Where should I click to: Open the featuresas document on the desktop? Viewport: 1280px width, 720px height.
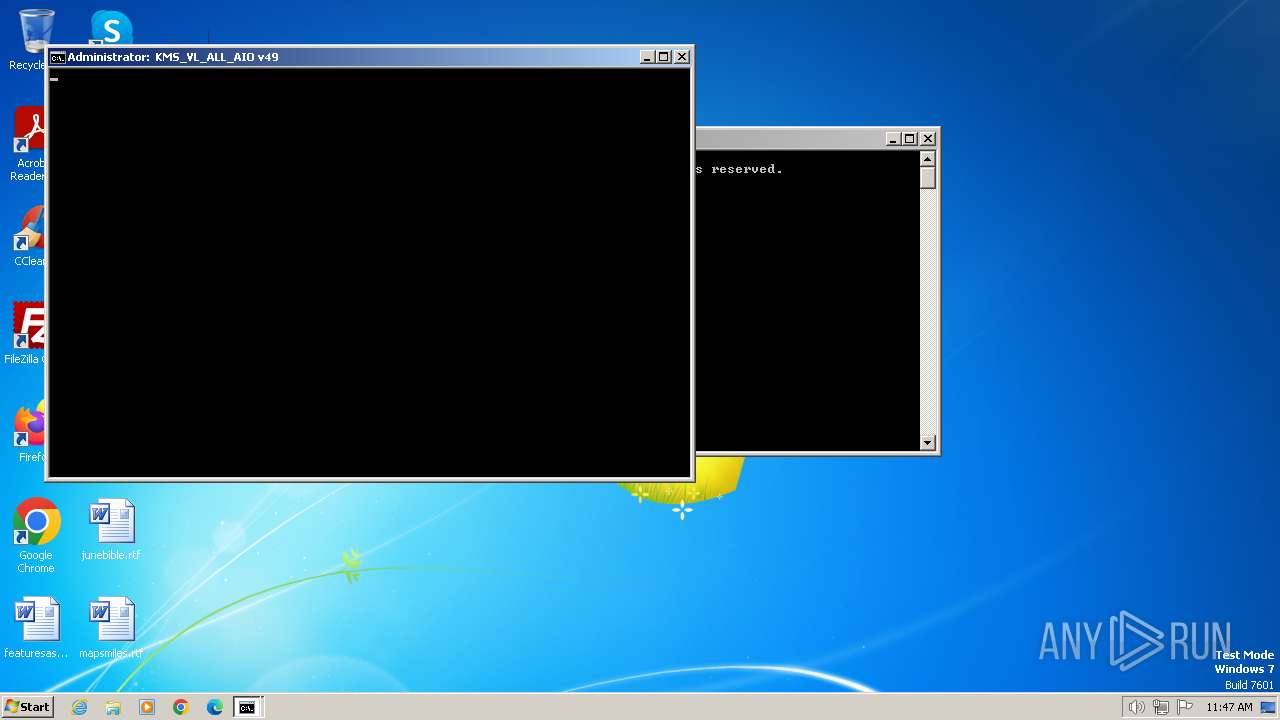[x=36, y=629]
